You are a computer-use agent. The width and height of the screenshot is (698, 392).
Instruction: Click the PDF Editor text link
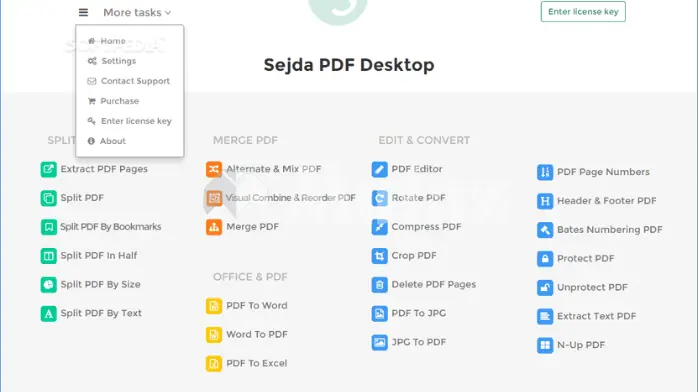click(417, 169)
